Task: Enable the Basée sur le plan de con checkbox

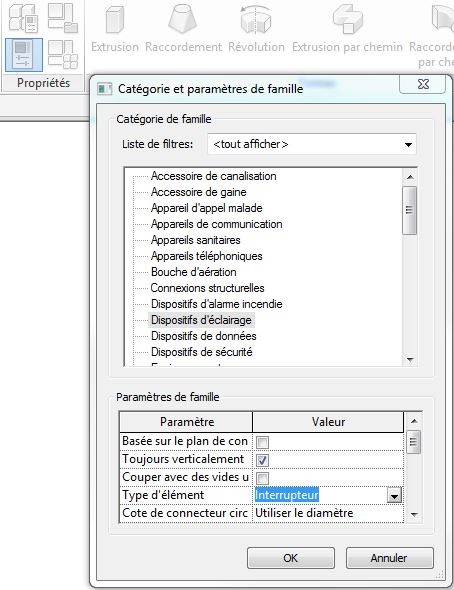Action: (262, 442)
